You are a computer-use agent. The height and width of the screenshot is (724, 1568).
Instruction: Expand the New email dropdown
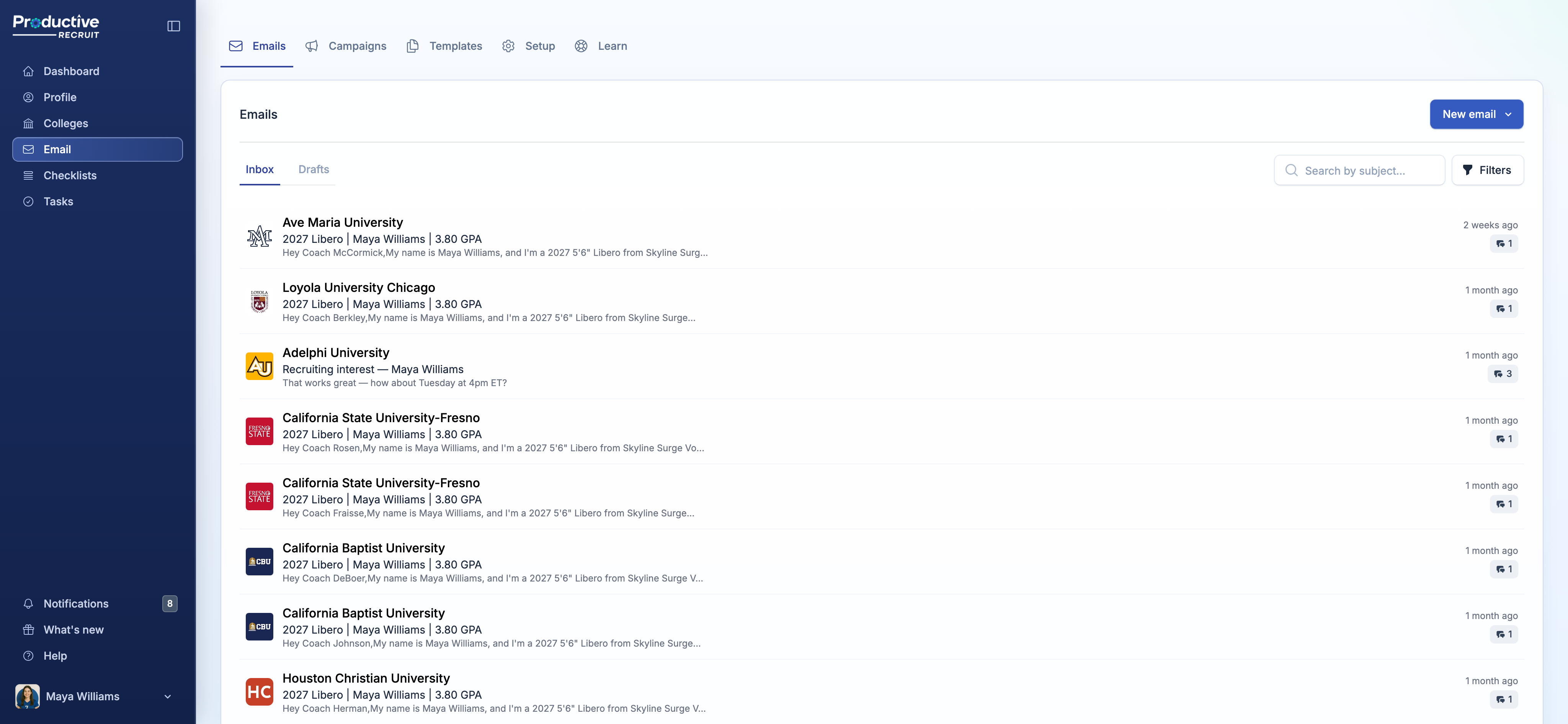(1477, 115)
